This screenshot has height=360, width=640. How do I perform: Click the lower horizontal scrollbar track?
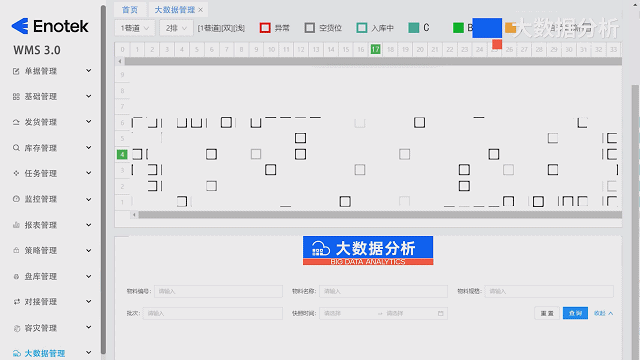[380, 215]
